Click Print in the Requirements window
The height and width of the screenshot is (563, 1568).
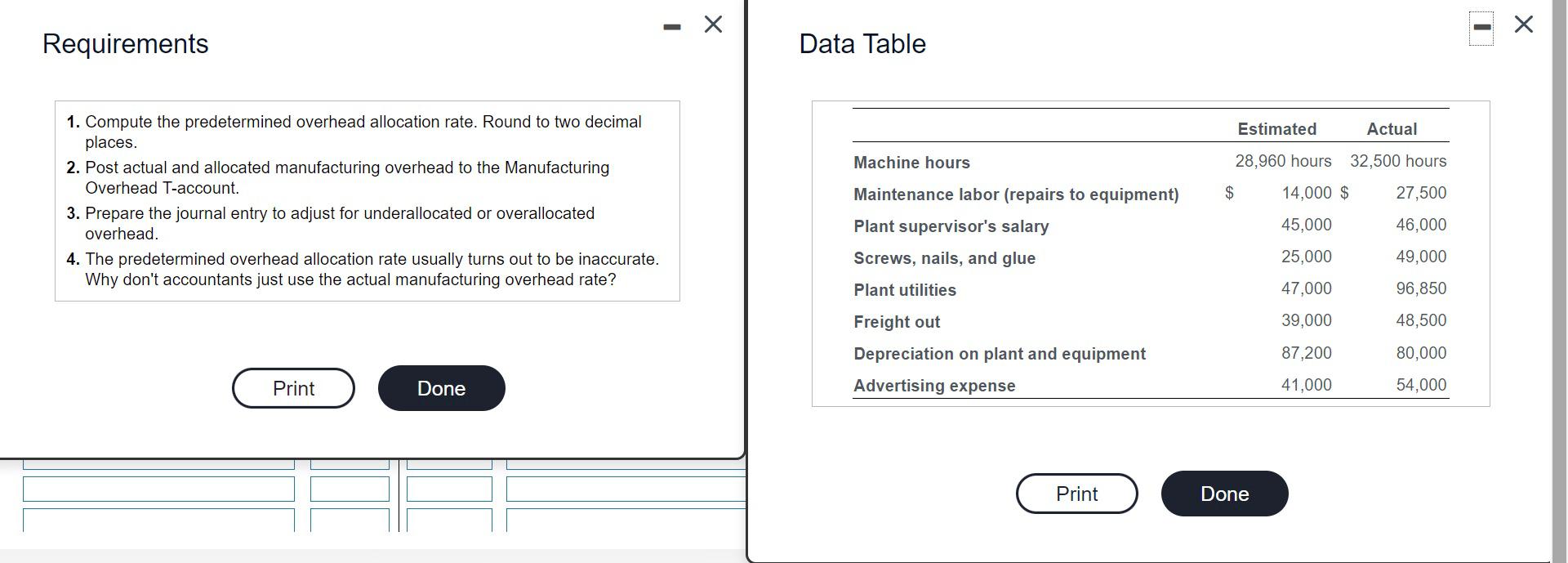292,388
